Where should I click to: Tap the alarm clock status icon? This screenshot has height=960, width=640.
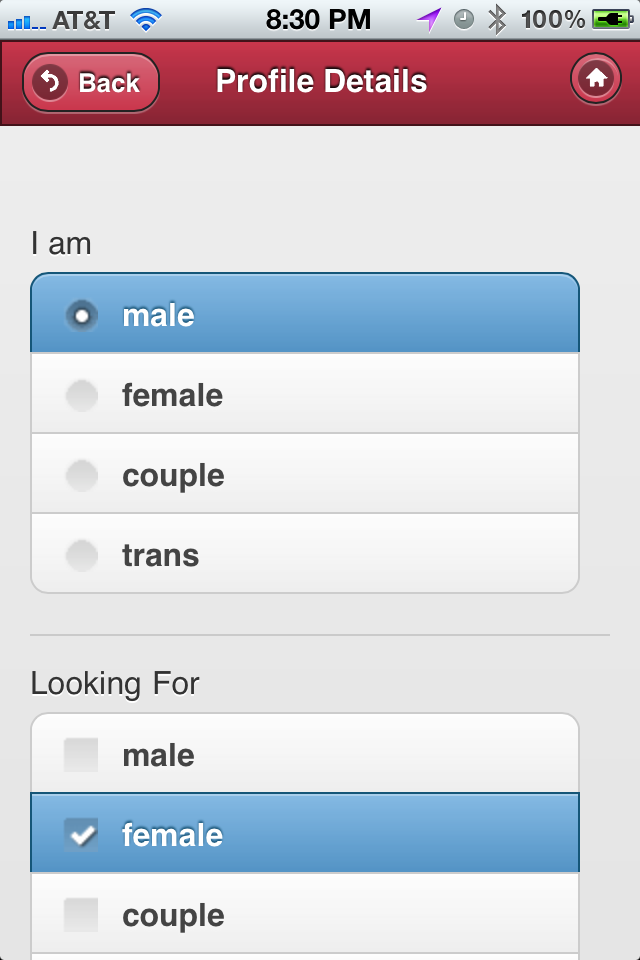point(463,19)
